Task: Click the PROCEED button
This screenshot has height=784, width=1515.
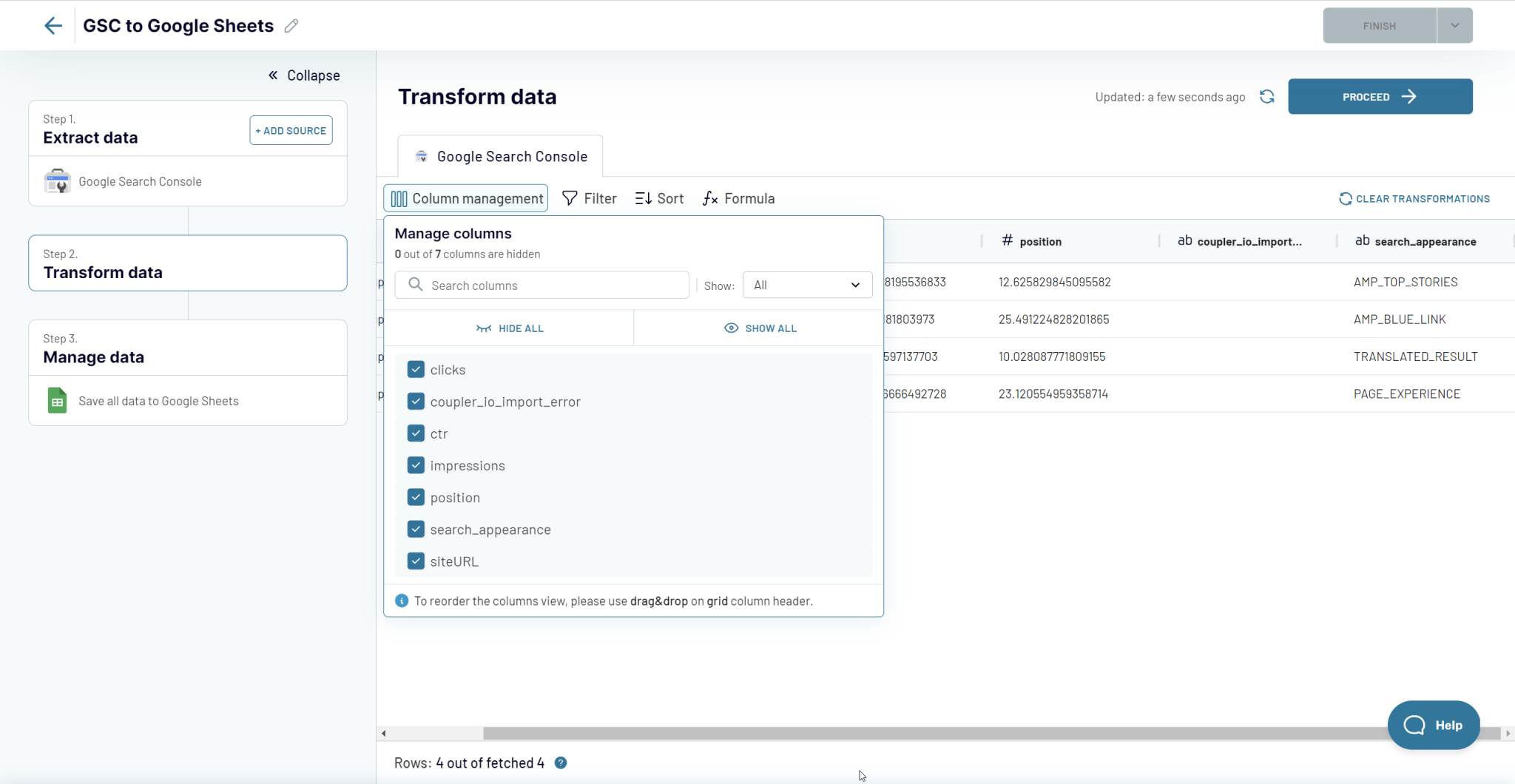Action: (x=1379, y=96)
